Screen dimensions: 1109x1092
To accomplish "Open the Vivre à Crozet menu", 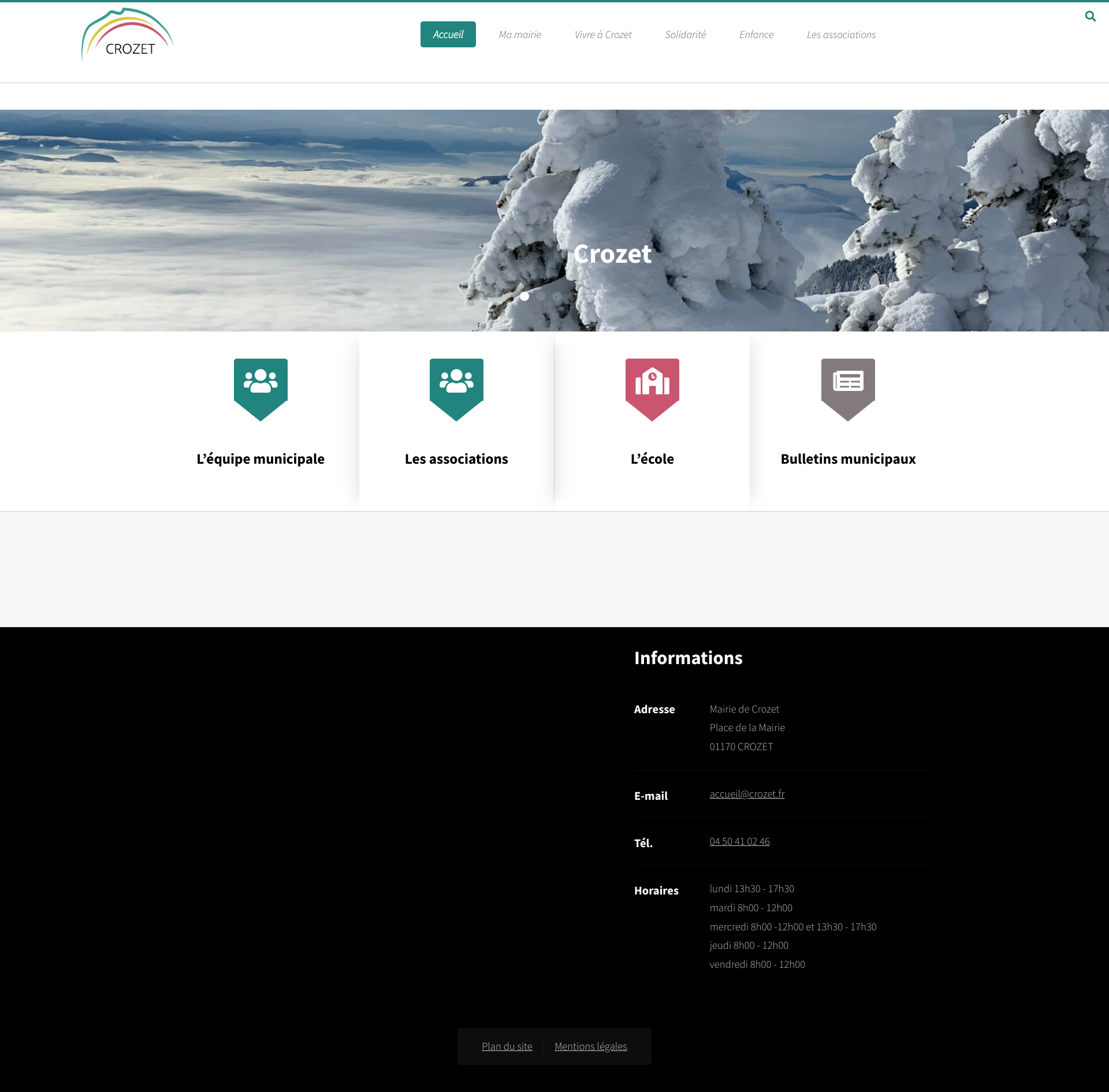I will [x=603, y=35].
